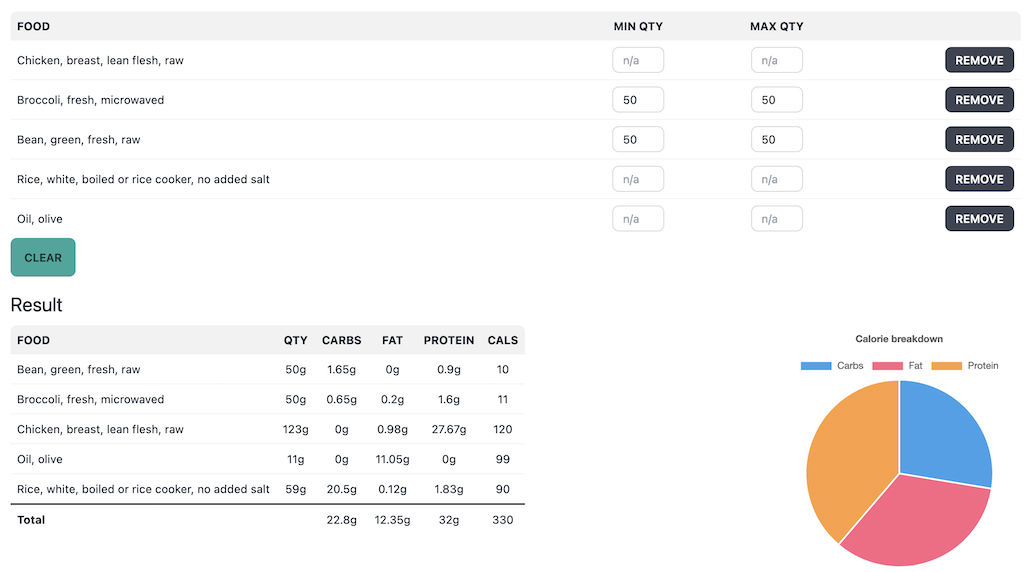1024x572 pixels.
Task: Select the green Bean max quantity box
Action: pos(776,140)
